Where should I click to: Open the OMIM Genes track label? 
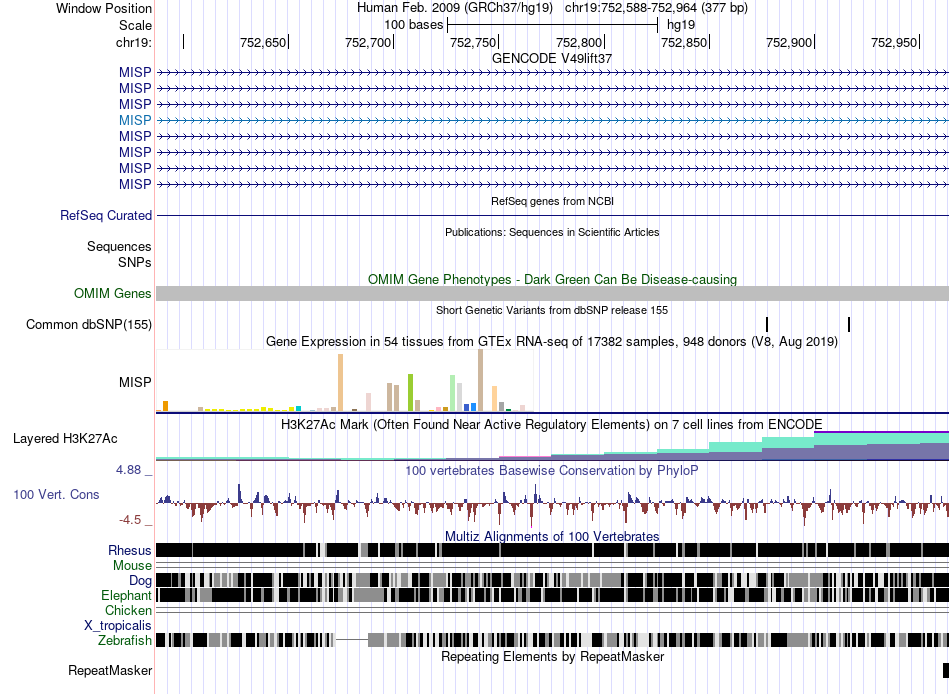tap(113, 293)
